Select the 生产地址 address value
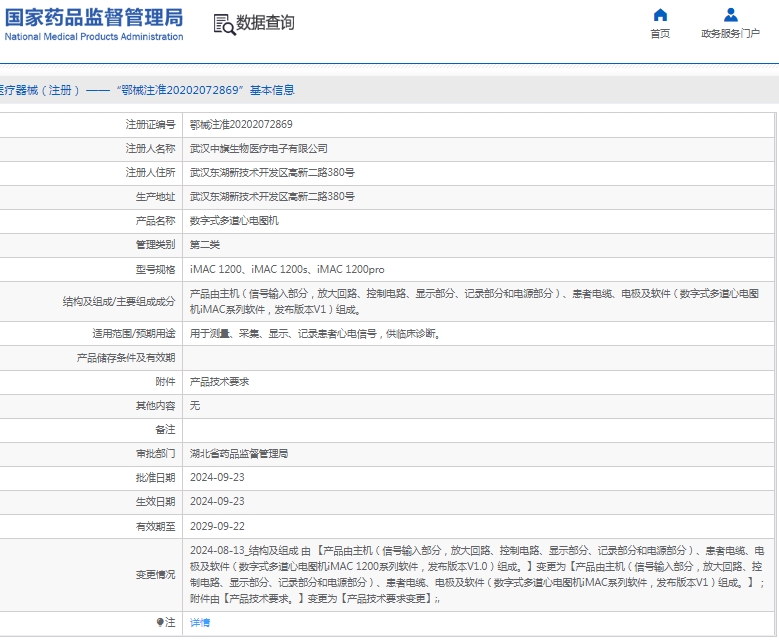This screenshot has width=779, height=641. [272, 196]
